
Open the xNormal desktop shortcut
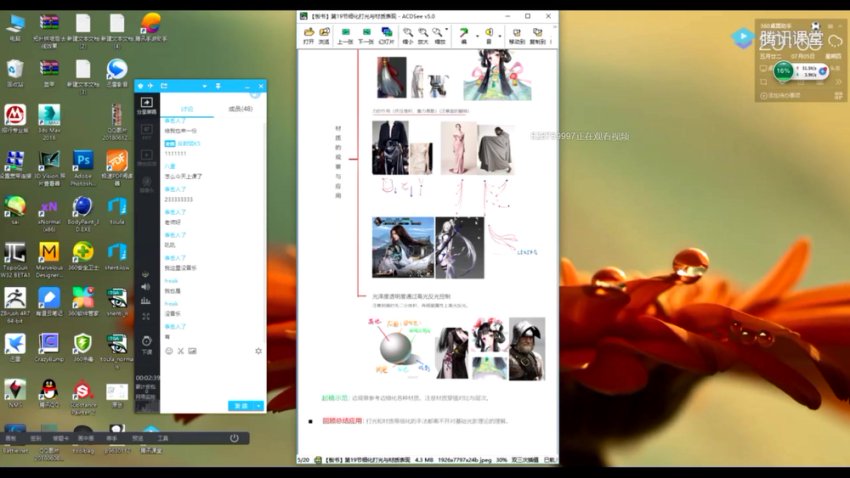coord(49,215)
